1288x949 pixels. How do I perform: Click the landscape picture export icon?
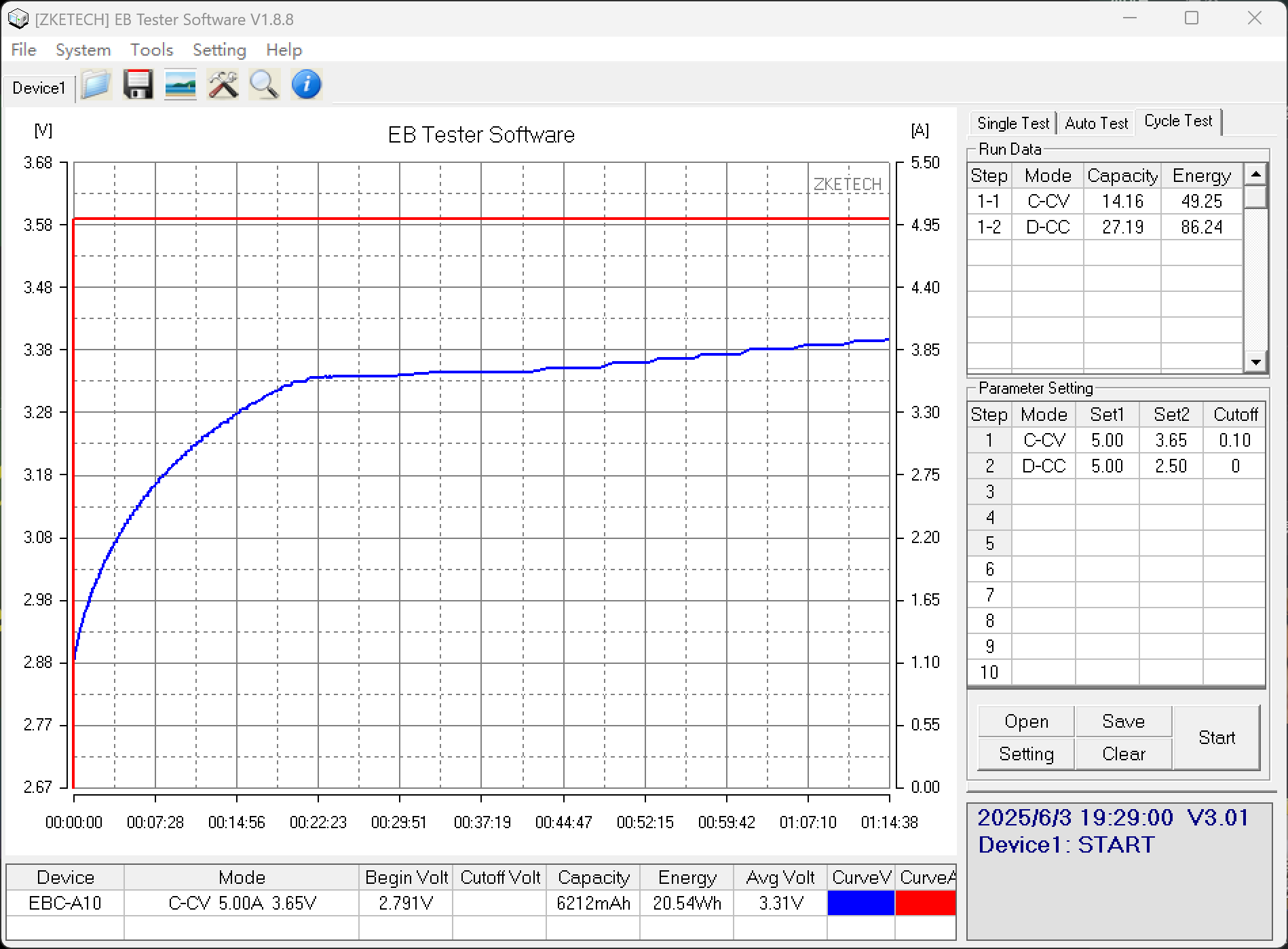(181, 86)
